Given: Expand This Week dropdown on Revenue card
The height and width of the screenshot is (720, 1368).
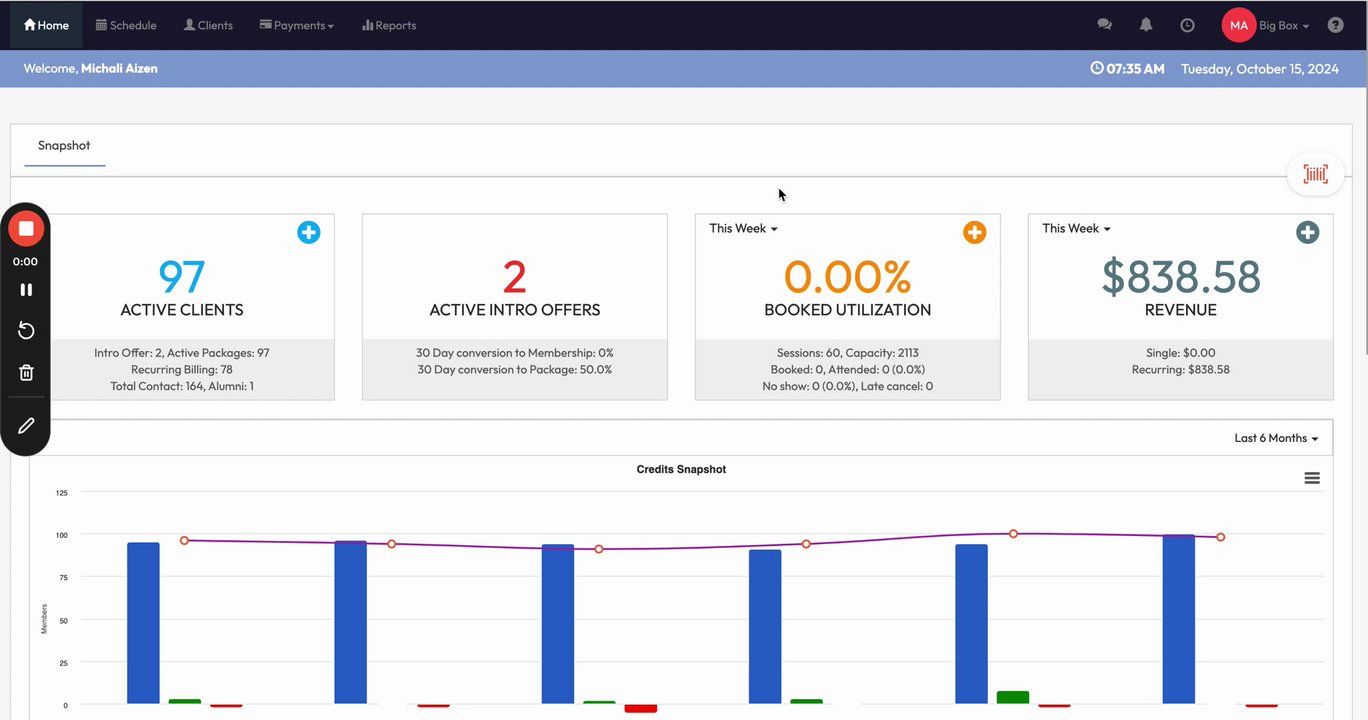Looking at the screenshot, I should click(x=1076, y=228).
